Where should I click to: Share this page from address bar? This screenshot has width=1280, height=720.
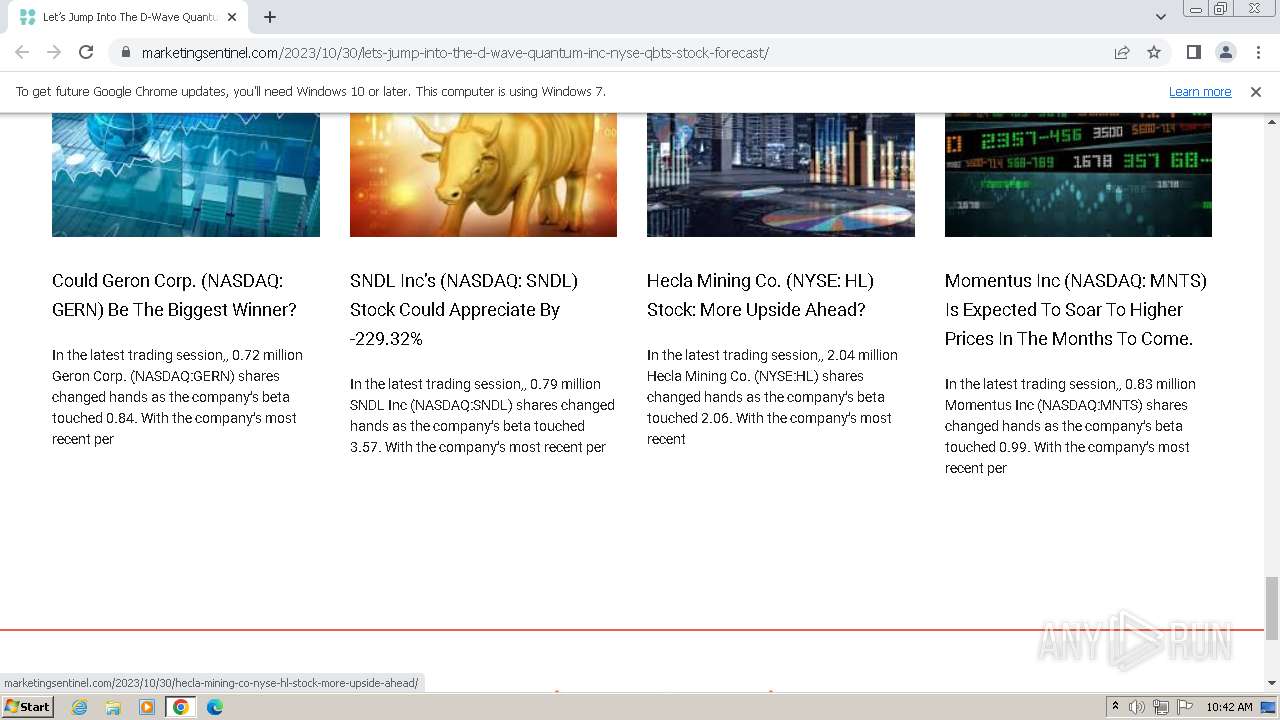coord(1122,52)
